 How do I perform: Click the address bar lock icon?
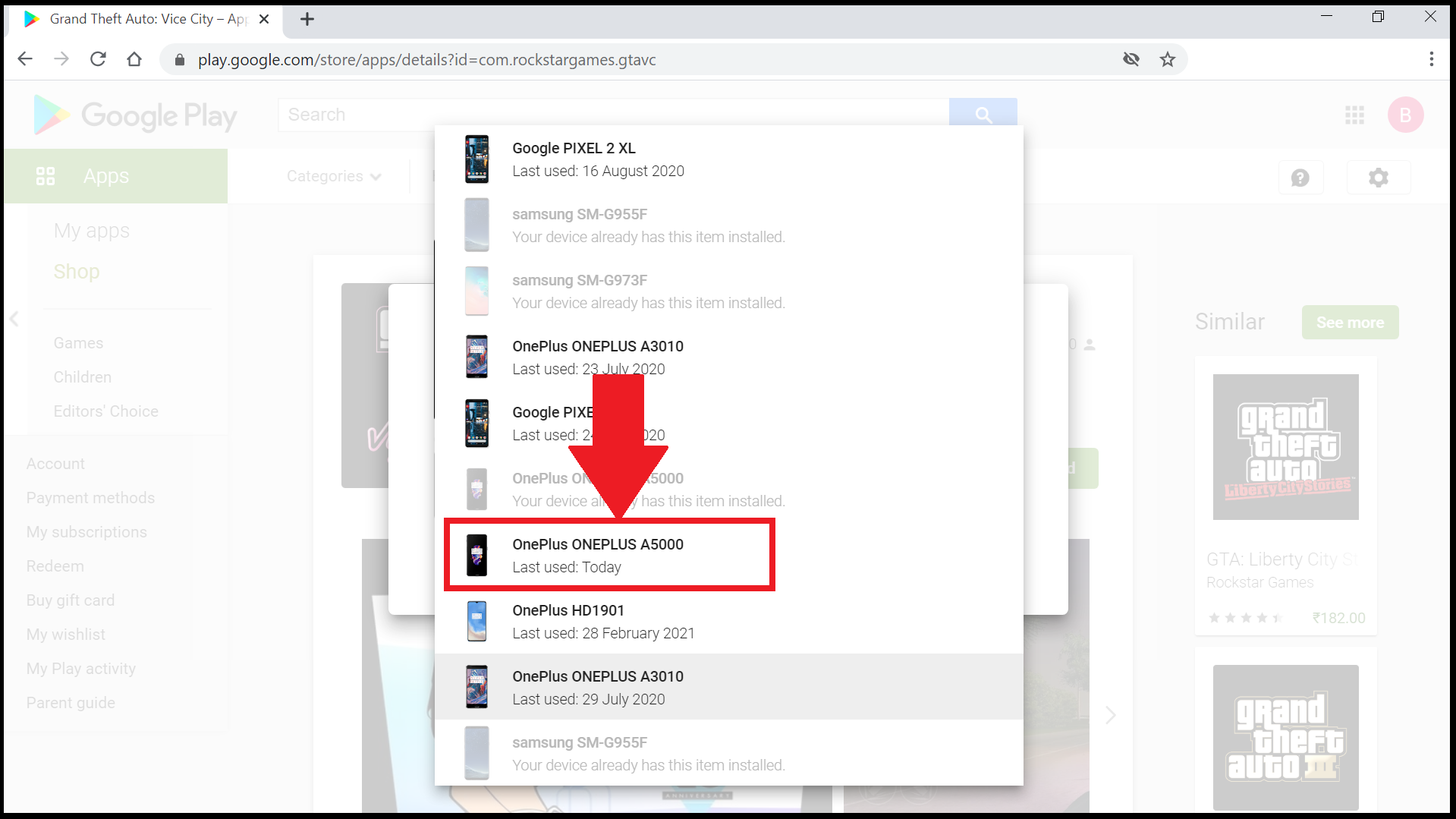tap(180, 60)
